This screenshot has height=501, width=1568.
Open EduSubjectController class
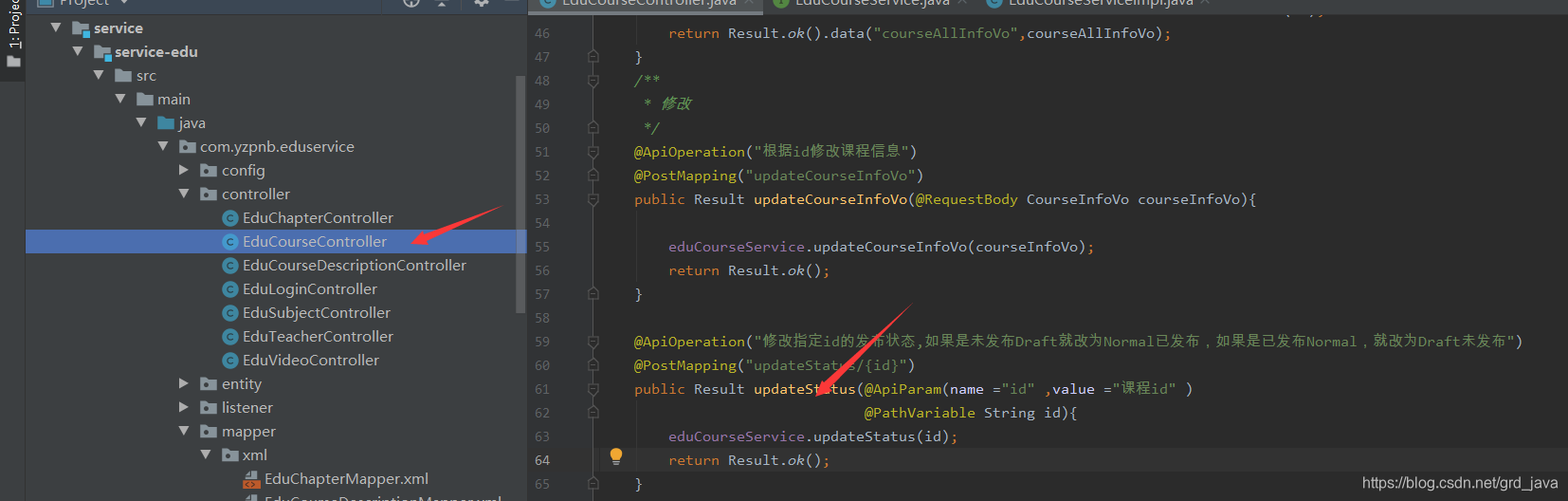(x=317, y=313)
